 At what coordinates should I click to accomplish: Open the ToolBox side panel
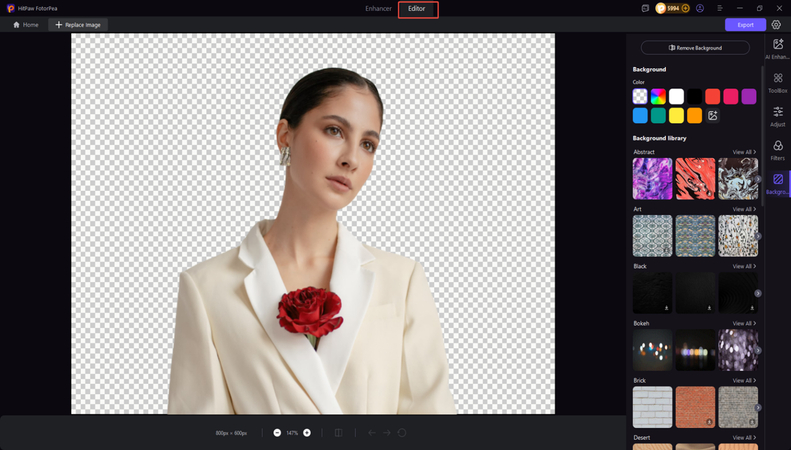tap(777, 83)
